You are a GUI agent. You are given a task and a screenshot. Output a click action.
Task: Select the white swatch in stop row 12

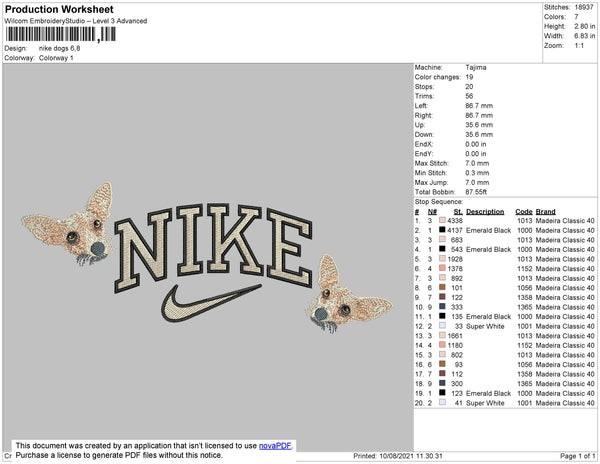point(442,326)
